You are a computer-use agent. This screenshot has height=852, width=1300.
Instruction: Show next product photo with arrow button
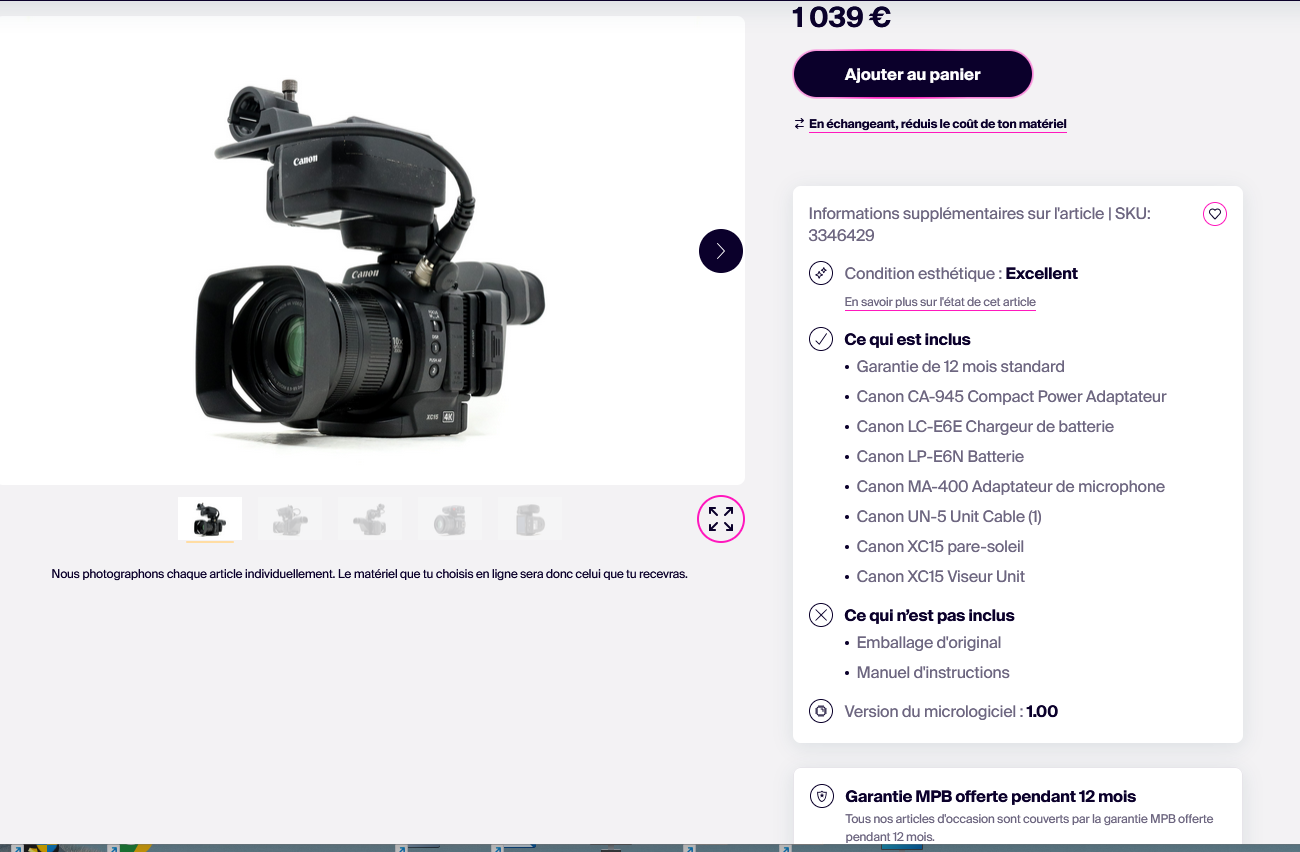721,251
